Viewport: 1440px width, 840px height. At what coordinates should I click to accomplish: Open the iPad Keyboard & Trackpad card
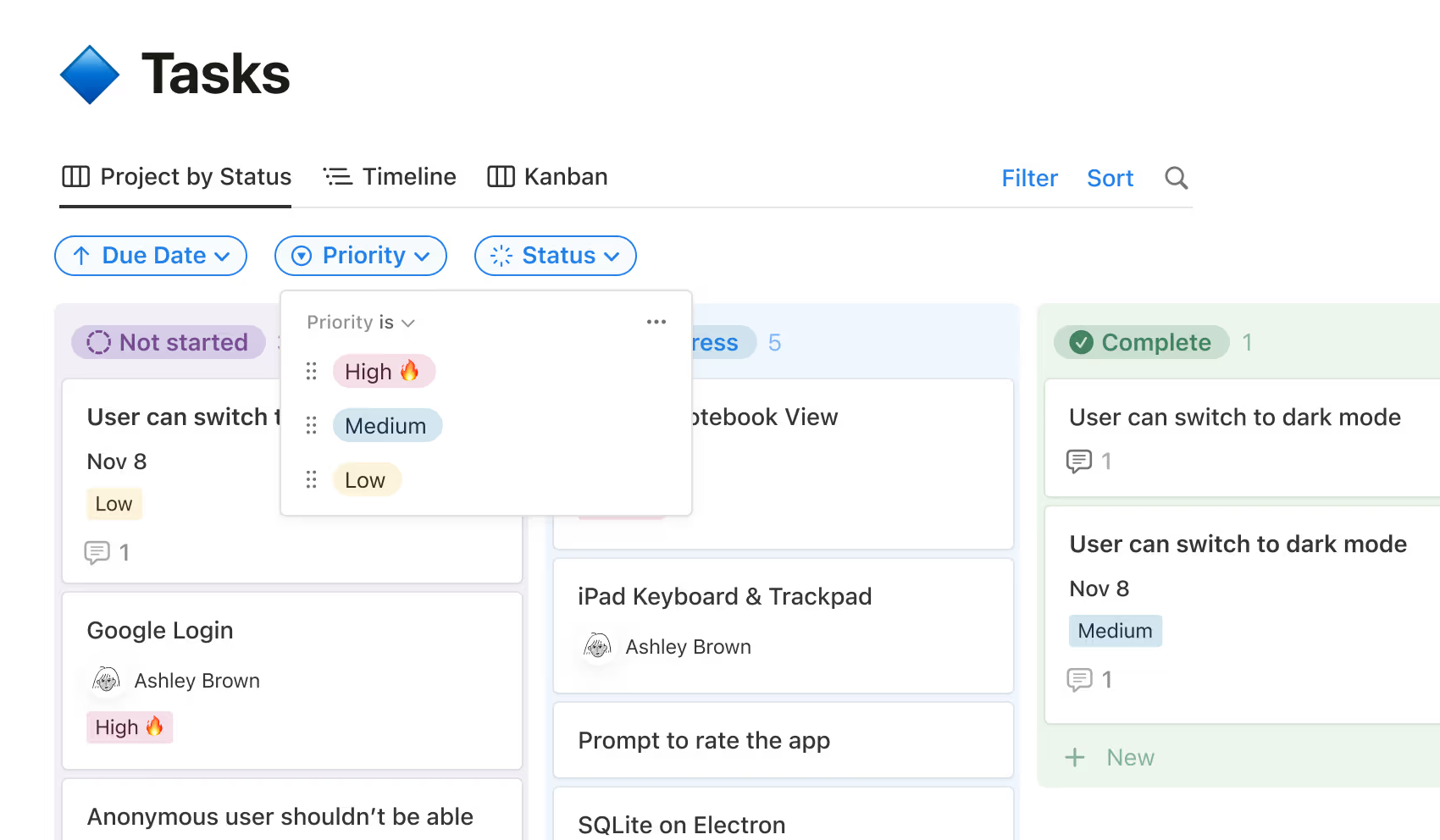pyautogui.click(x=724, y=597)
